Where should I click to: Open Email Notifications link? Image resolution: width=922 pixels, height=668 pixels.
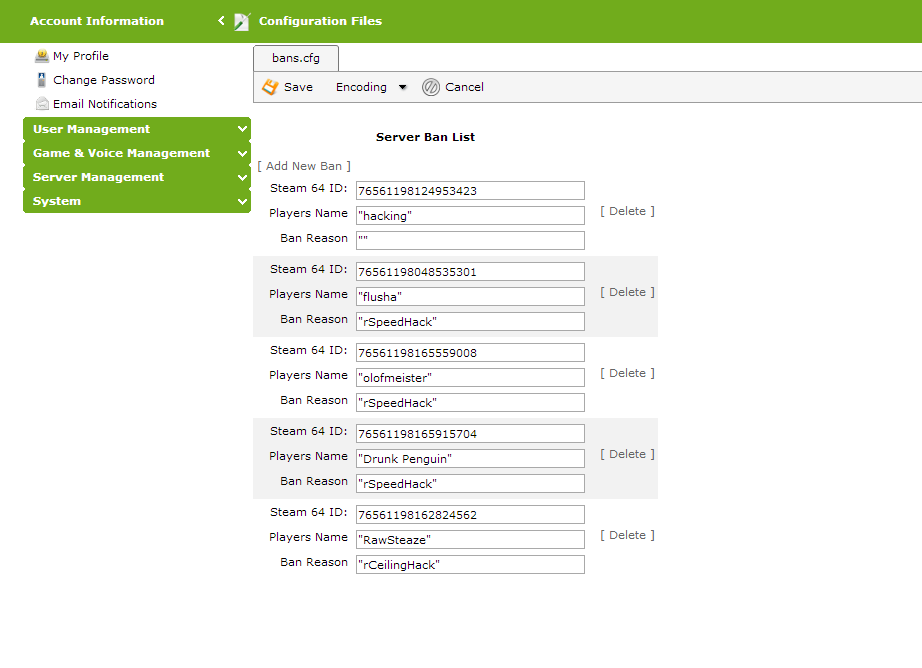(105, 104)
